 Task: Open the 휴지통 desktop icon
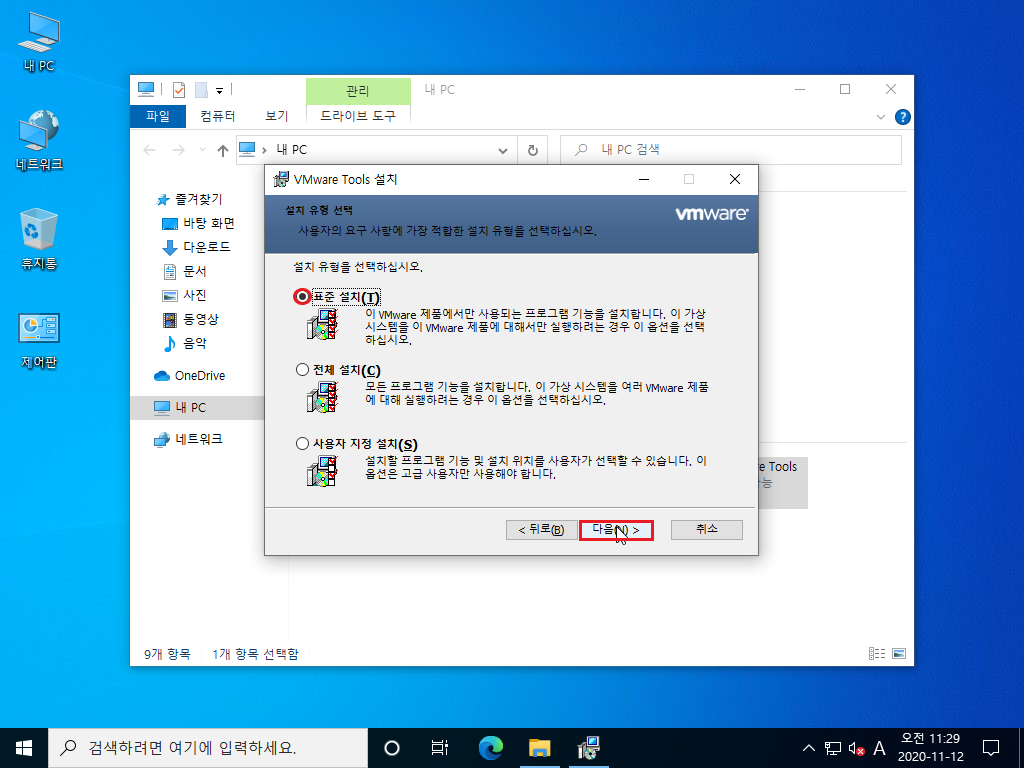click(x=39, y=238)
